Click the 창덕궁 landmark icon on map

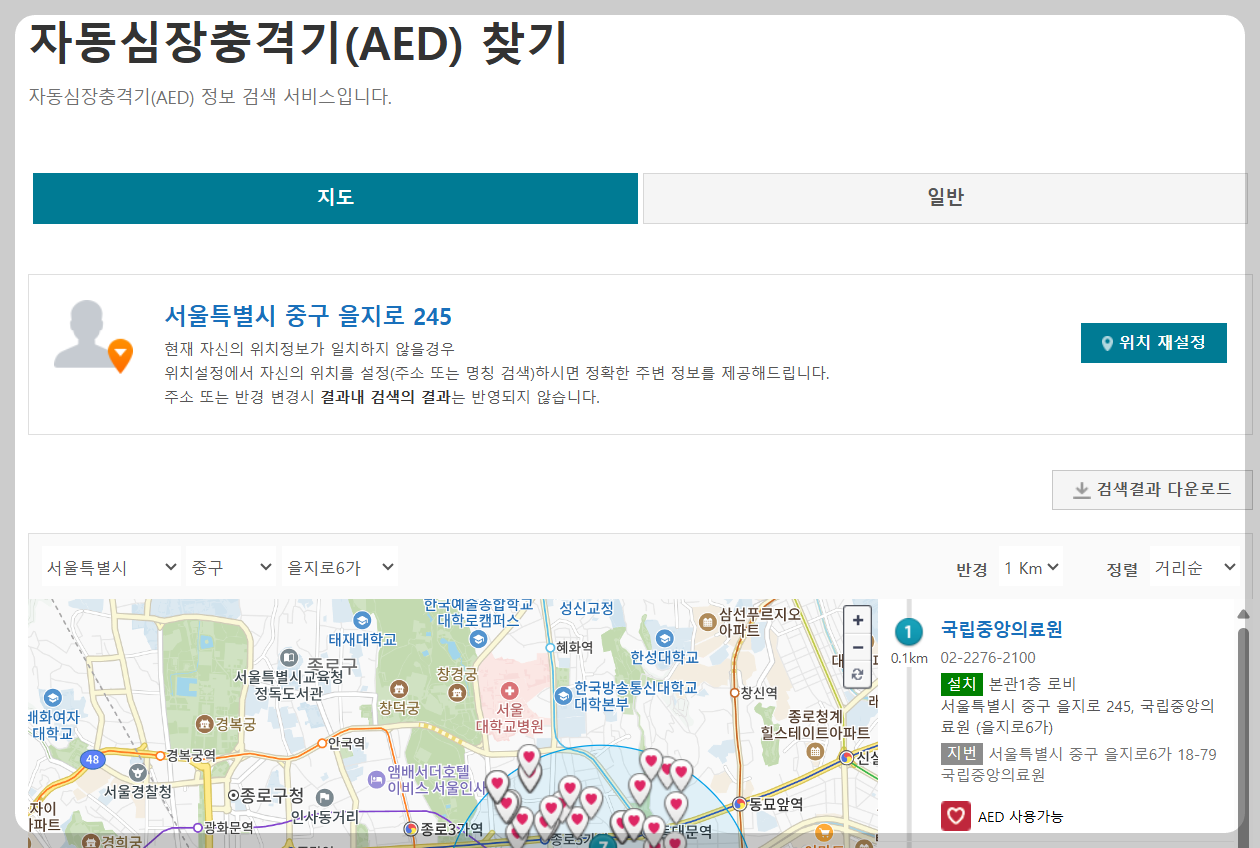(x=400, y=690)
